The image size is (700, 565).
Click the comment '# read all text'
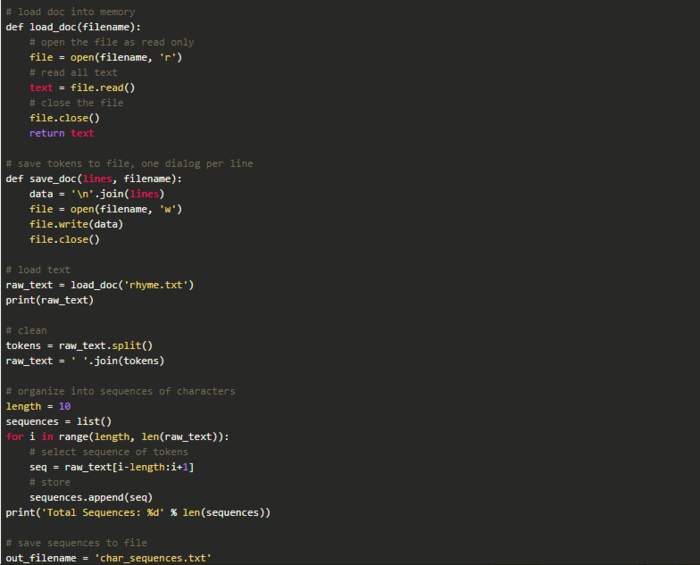[x=73, y=73]
